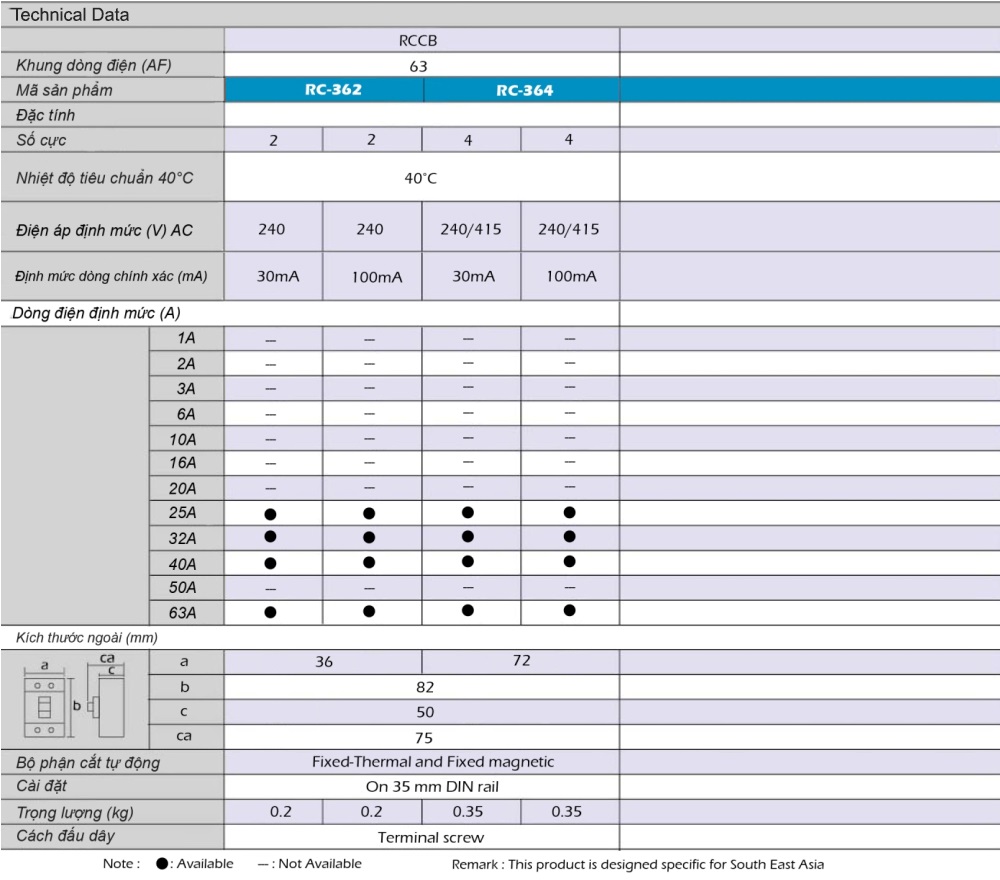Select the '6A' rated current row label
Image resolution: width=1000 pixels, height=880 pixels.
[186, 414]
